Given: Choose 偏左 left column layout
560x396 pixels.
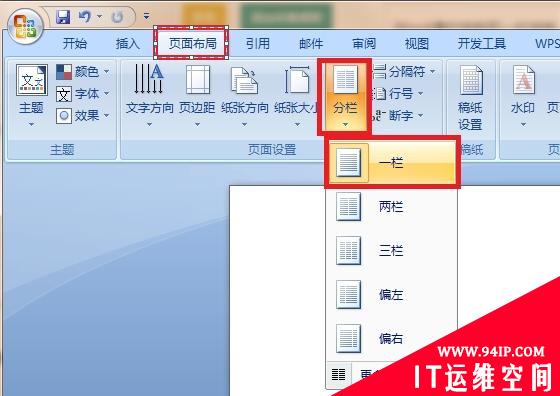Looking at the screenshot, I should click(391, 295).
